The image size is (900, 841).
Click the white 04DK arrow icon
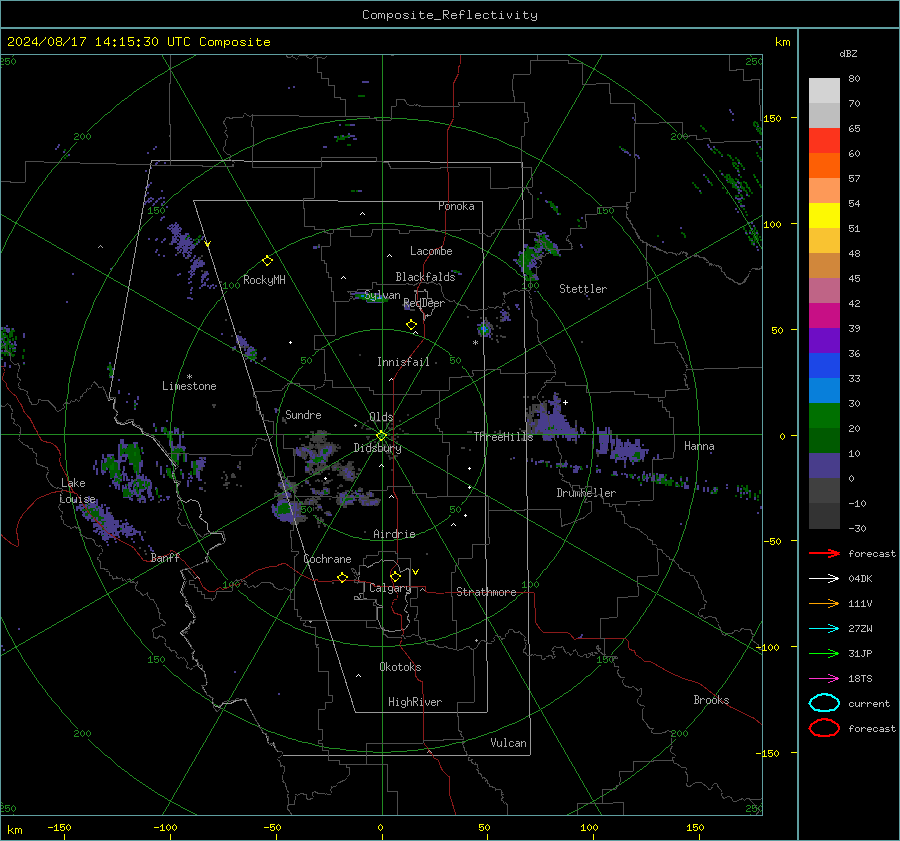824,578
